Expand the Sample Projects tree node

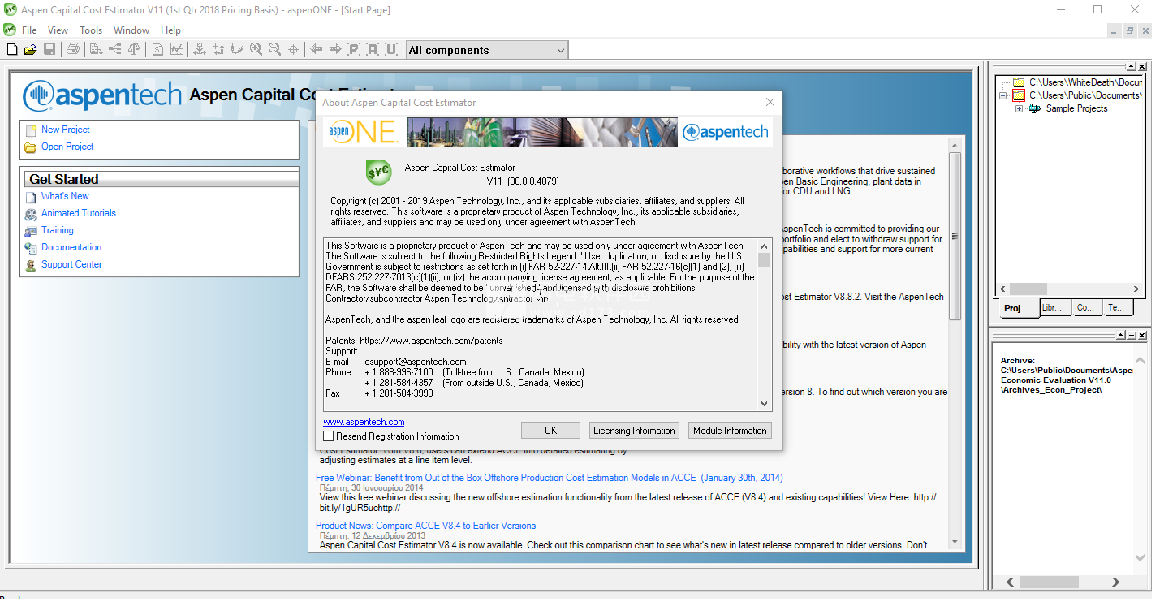pos(1018,109)
